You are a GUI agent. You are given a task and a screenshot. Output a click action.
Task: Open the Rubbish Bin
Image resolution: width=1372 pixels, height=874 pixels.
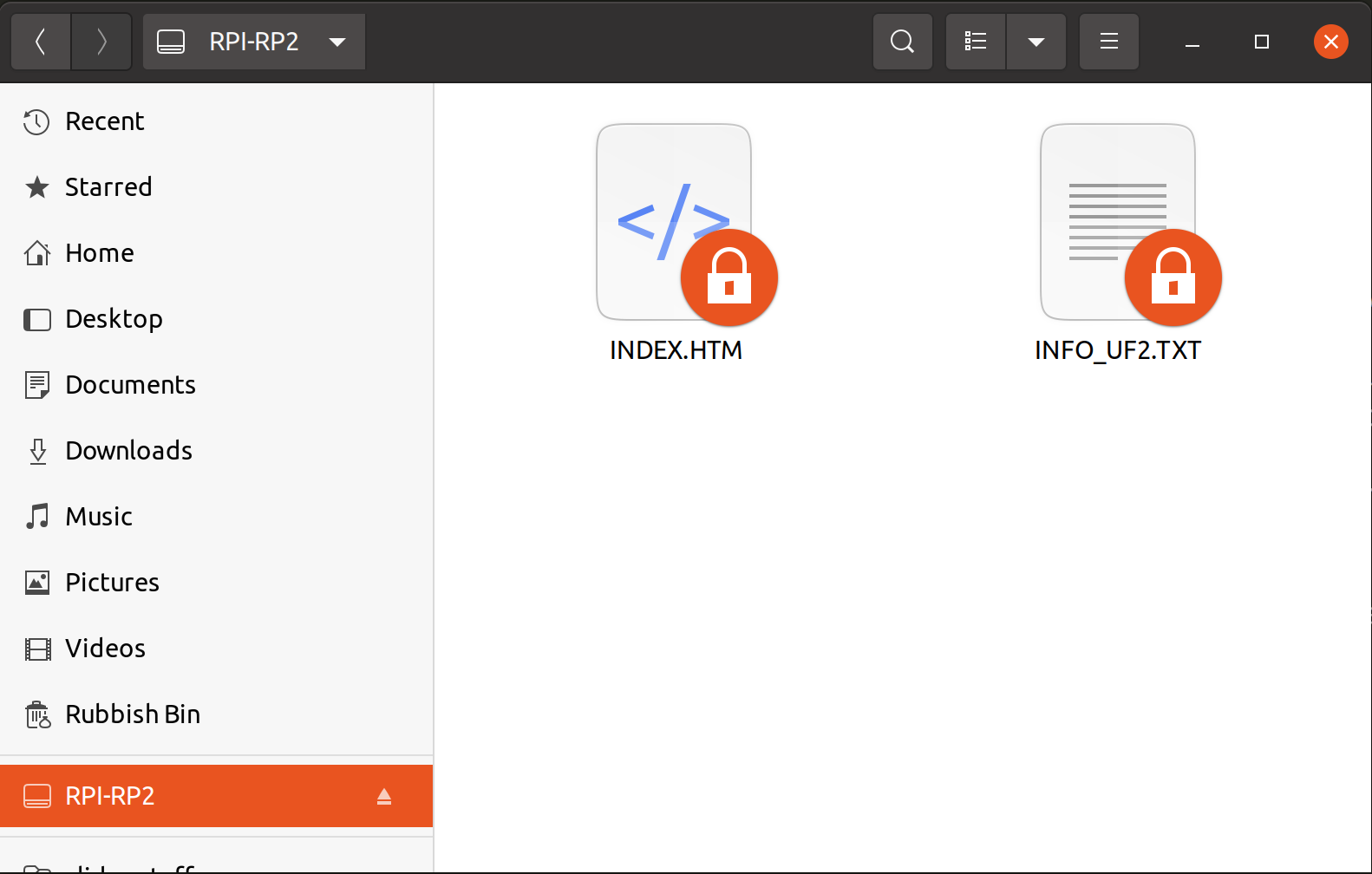132,714
